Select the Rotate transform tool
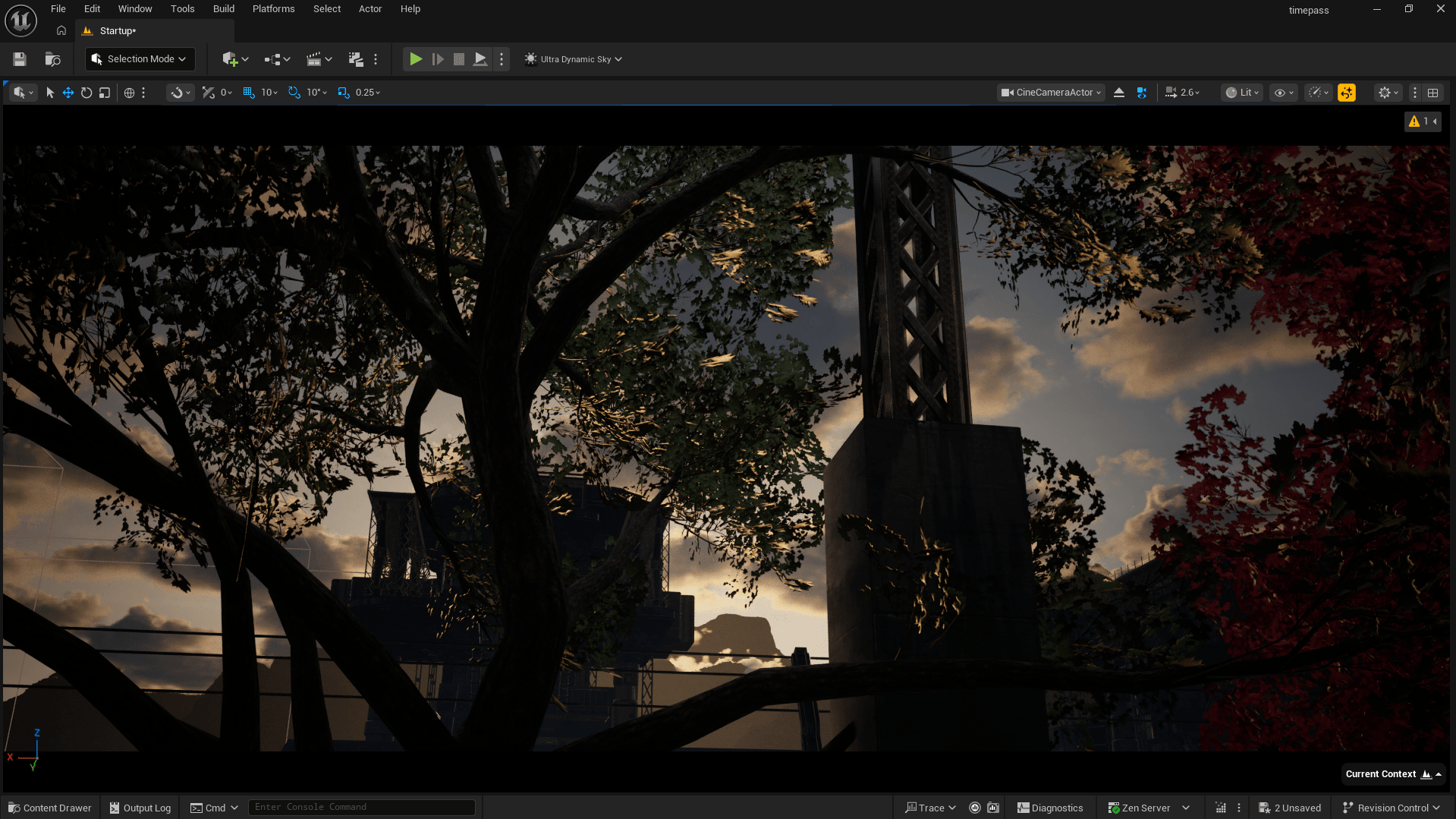Screen dimensions: 1456x819 86,93
